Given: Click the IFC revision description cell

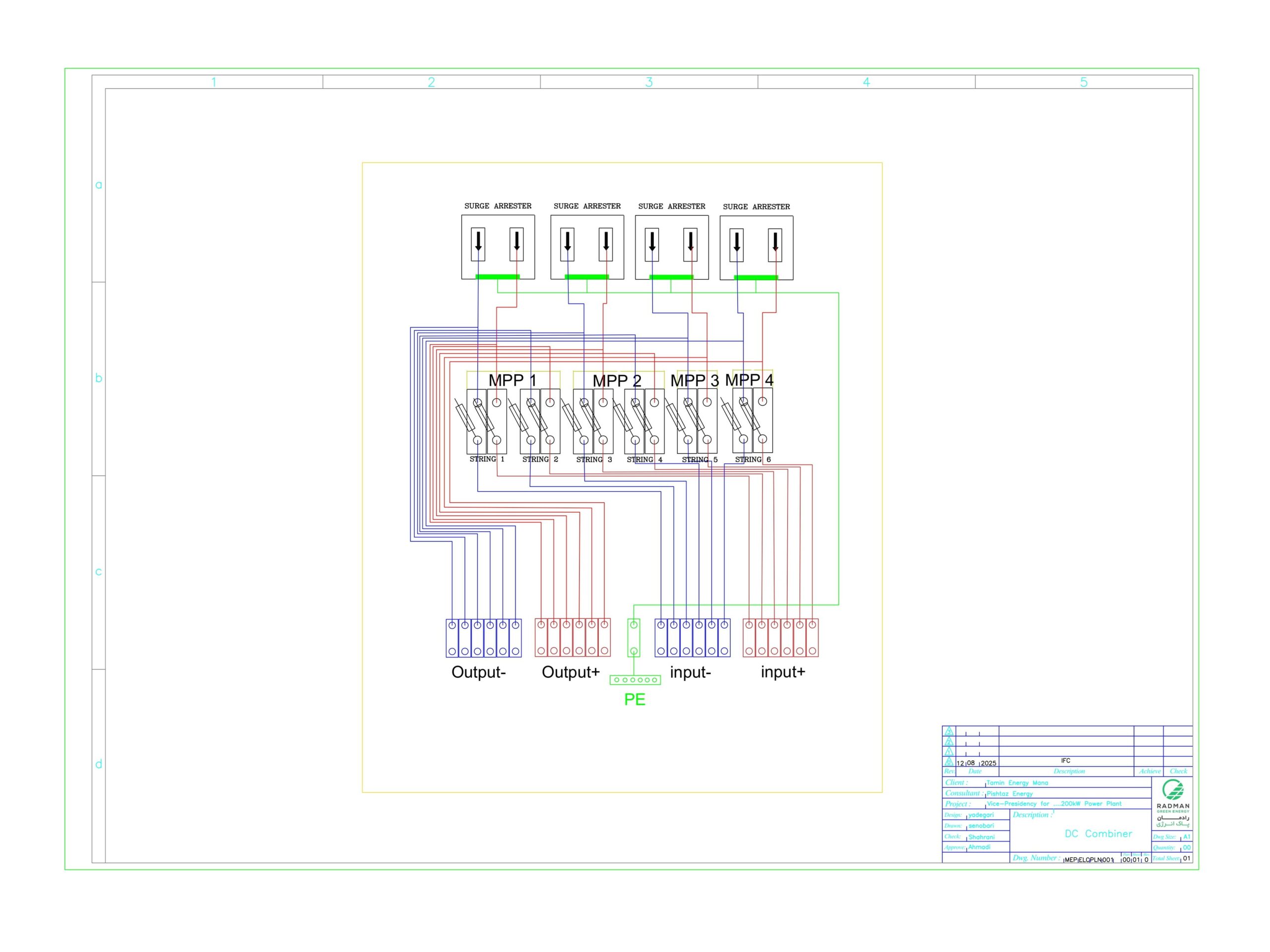Looking at the screenshot, I should pyautogui.click(x=1066, y=761).
